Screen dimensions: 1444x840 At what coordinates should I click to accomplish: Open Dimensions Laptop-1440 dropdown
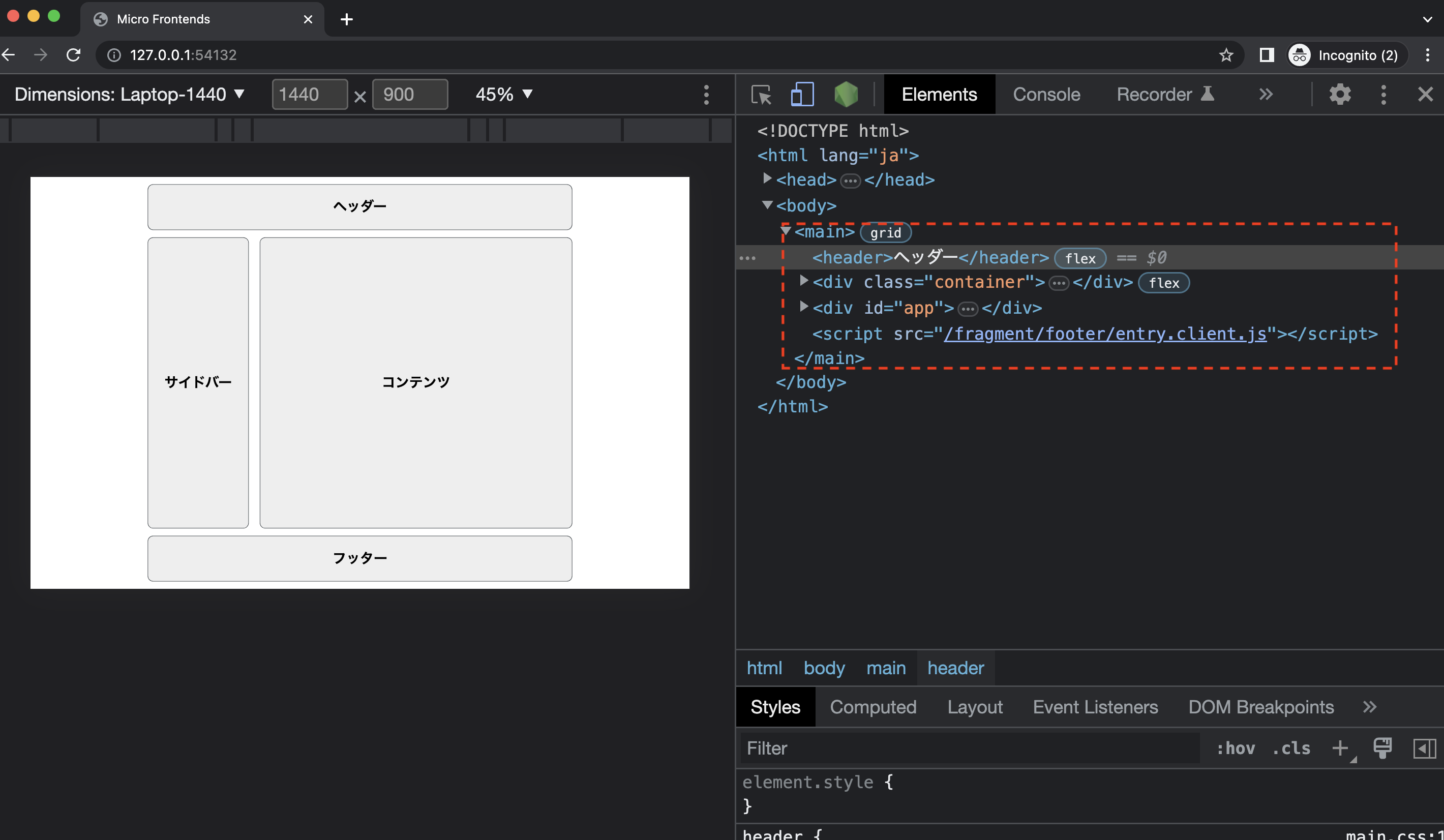point(130,95)
